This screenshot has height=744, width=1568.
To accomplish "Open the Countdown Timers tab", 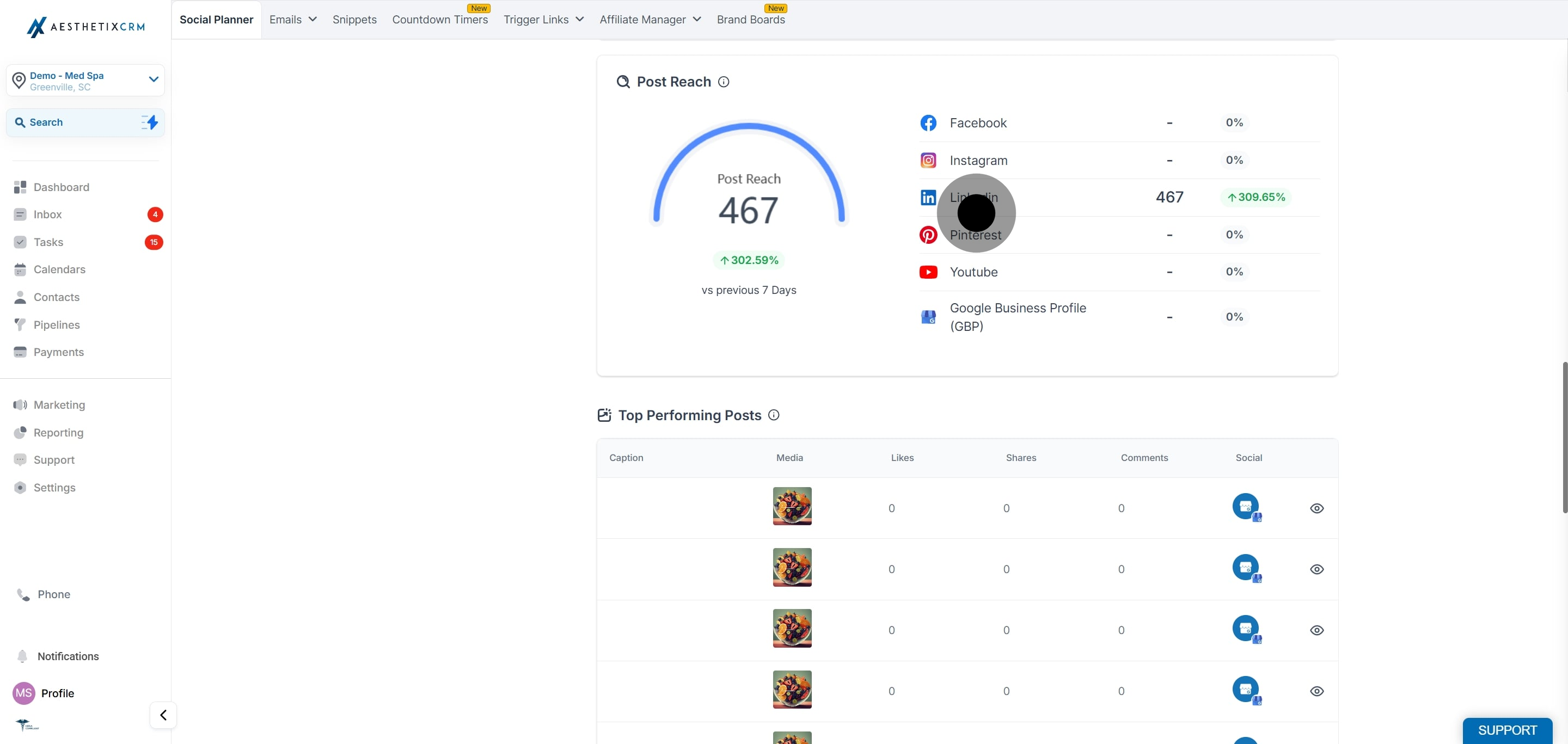I will (x=440, y=20).
